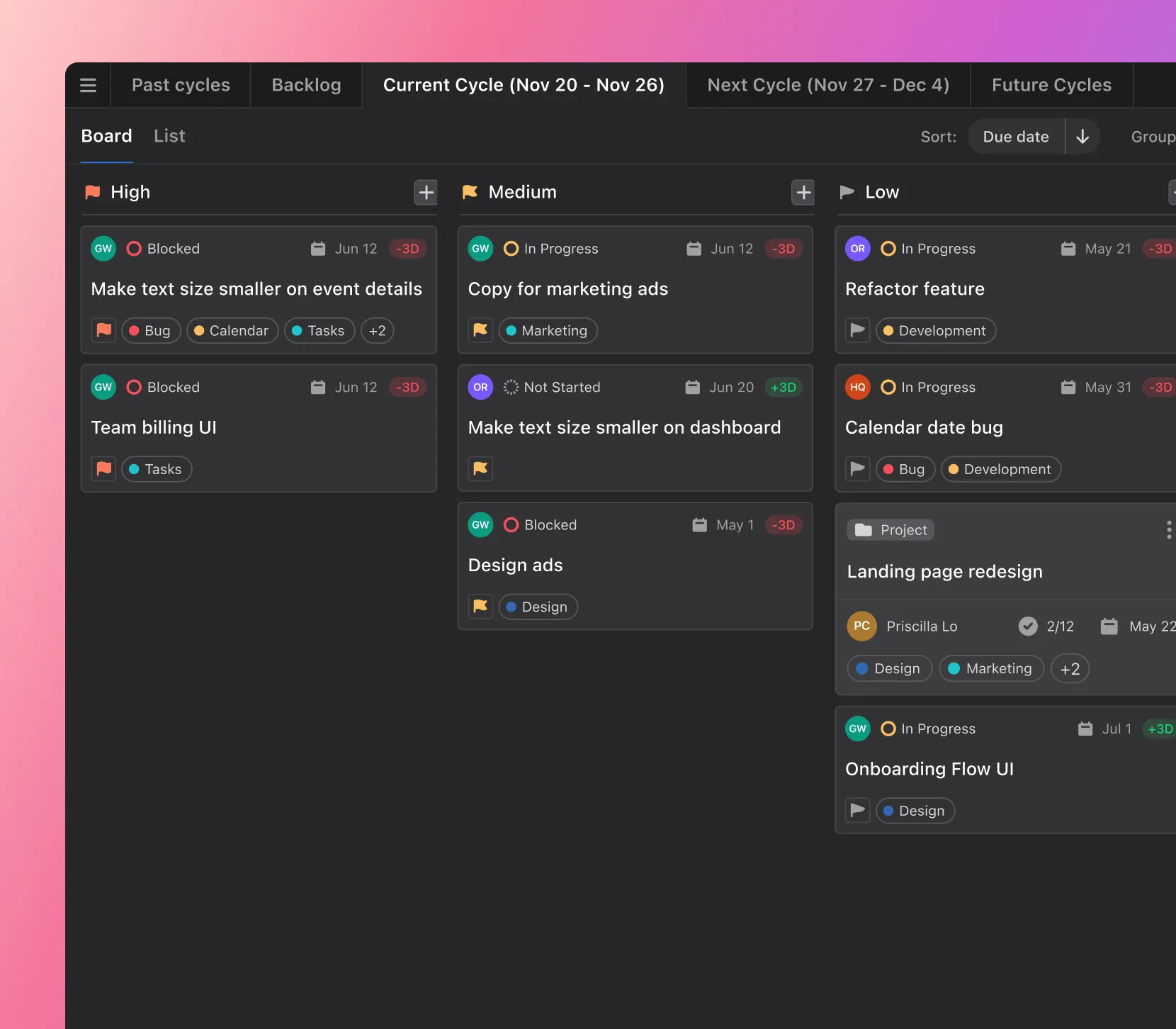
Task: Click the Project folder icon on Landing page redesign
Action: [864, 529]
